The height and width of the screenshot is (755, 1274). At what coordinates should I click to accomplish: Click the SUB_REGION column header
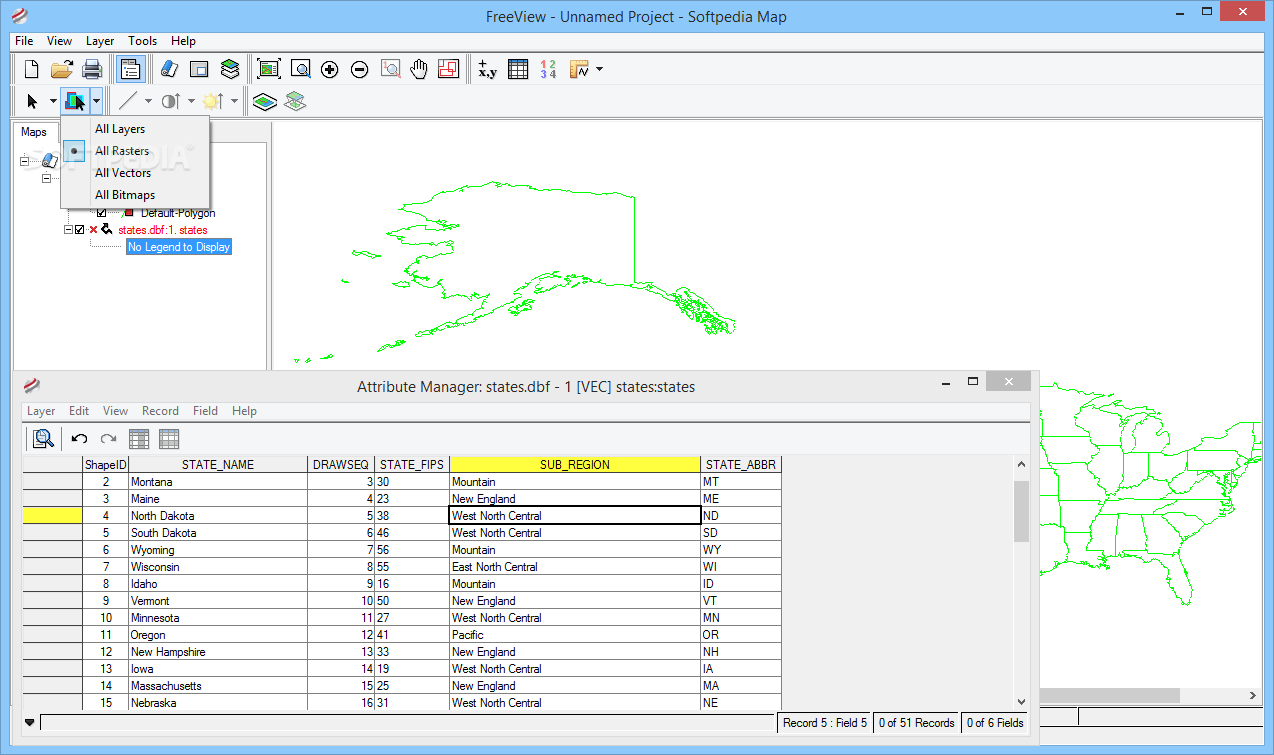coord(575,465)
